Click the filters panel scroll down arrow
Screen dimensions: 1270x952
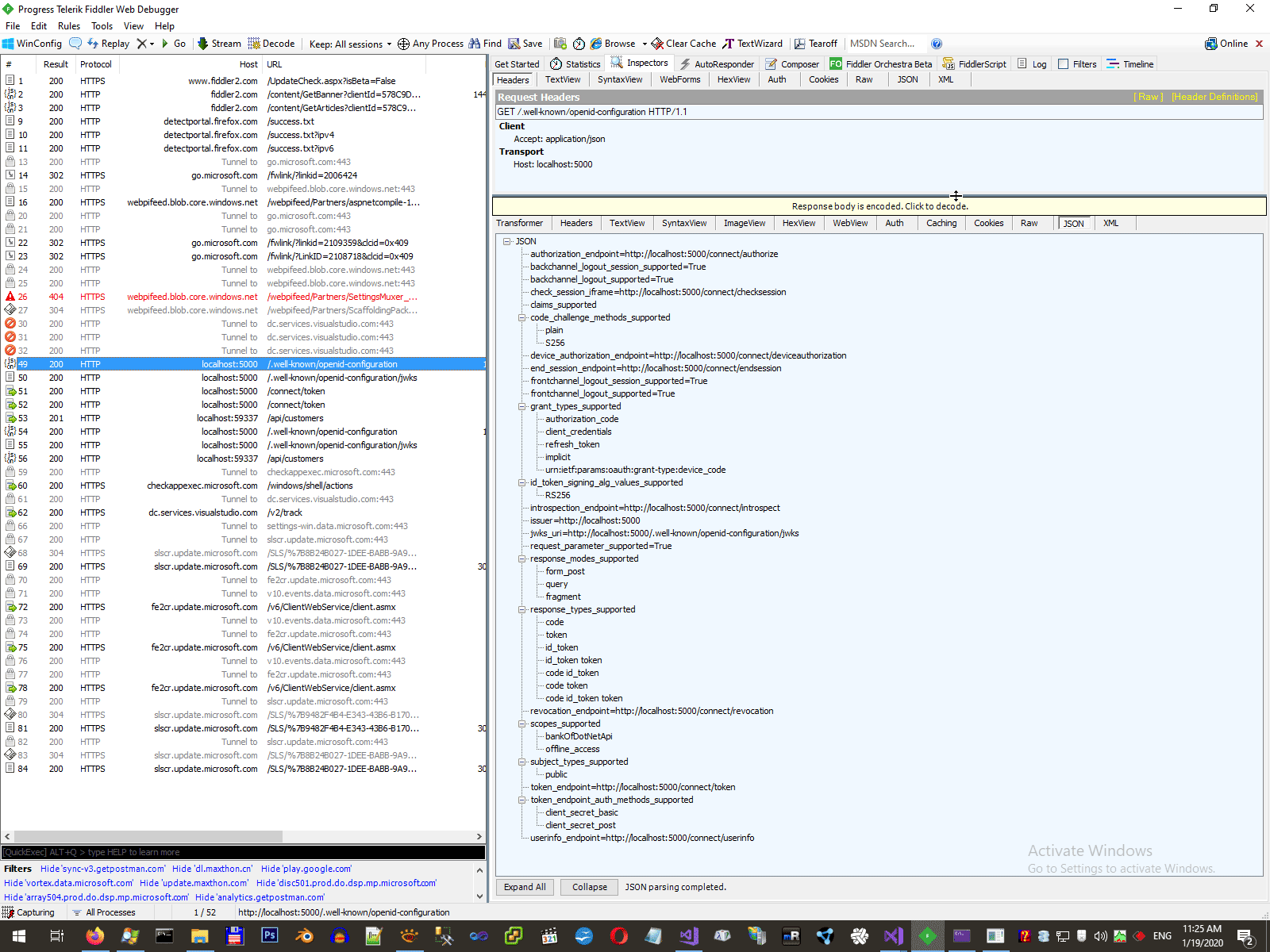click(x=479, y=896)
